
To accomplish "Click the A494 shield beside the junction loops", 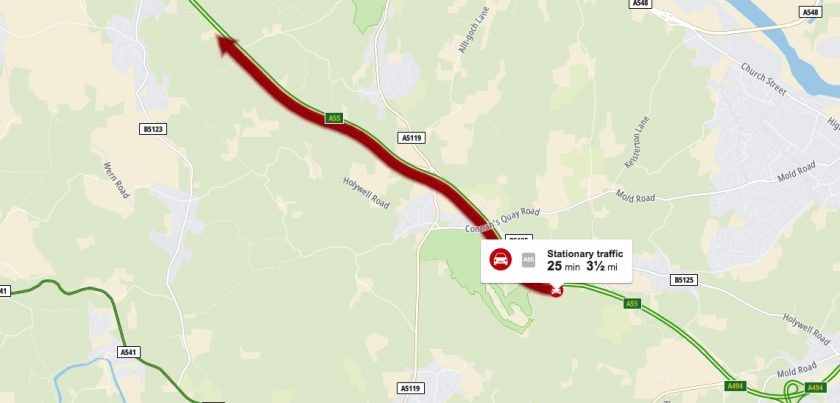I will (815, 386).
